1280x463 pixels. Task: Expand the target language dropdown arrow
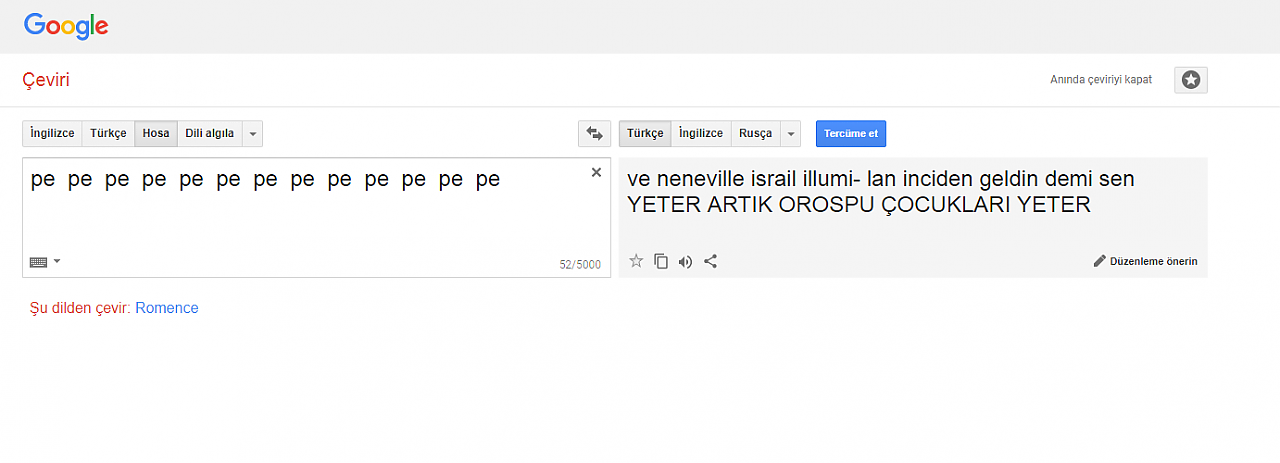(791, 133)
